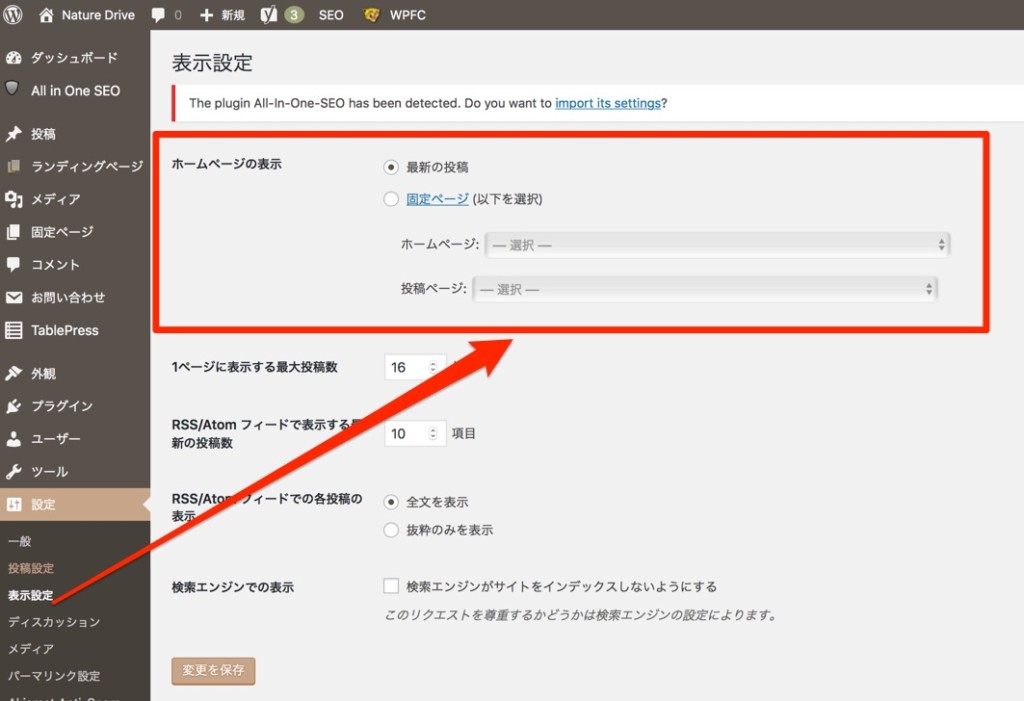Open the プラグイン sidebar menu
The height and width of the screenshot is (701, 1024).
[62, 406]
